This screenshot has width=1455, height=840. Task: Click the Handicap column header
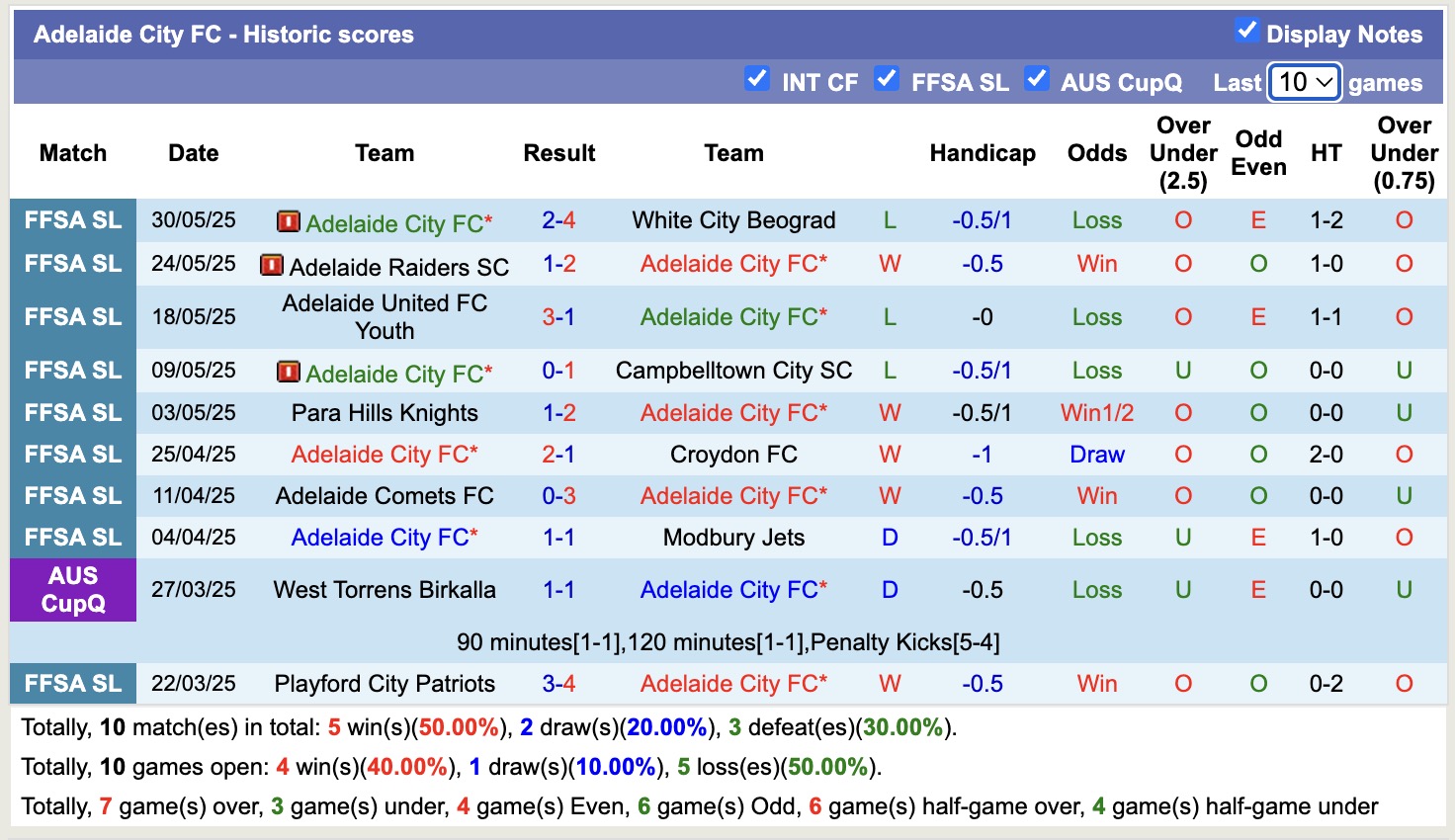click(982, 153)
